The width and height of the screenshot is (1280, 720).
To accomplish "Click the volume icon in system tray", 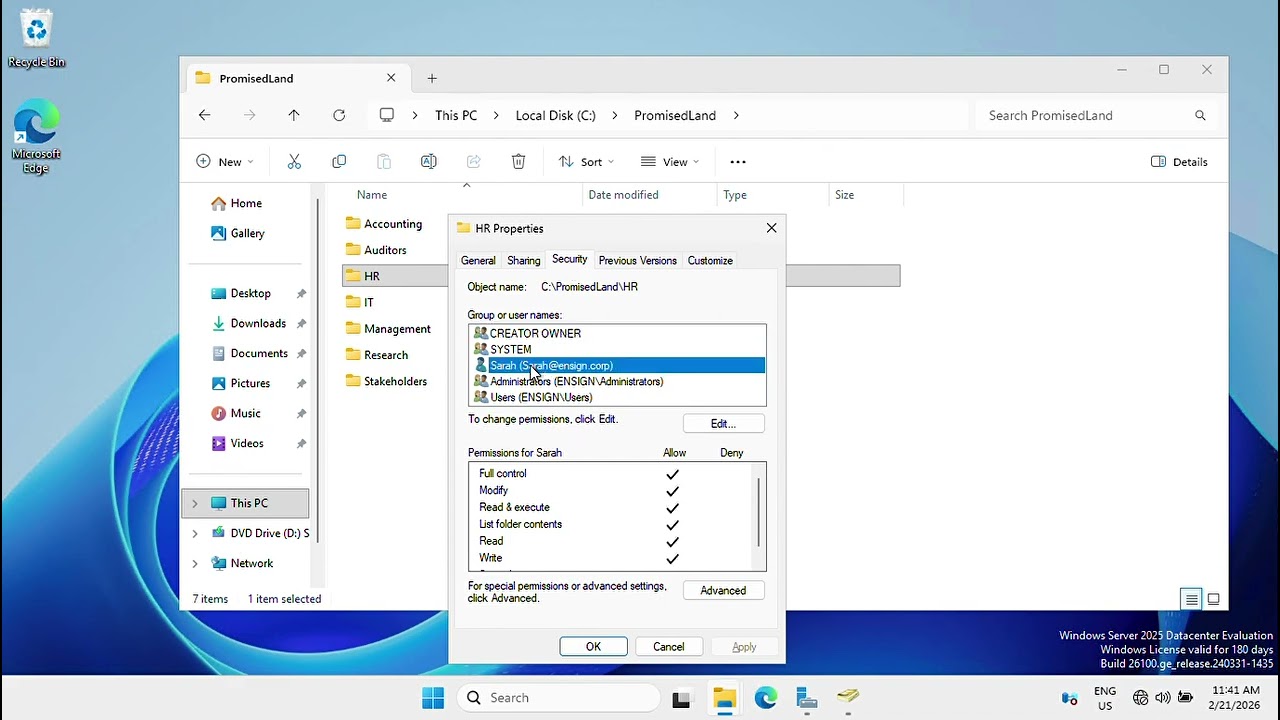I will pyautogui.click(x=1163, y=698).
